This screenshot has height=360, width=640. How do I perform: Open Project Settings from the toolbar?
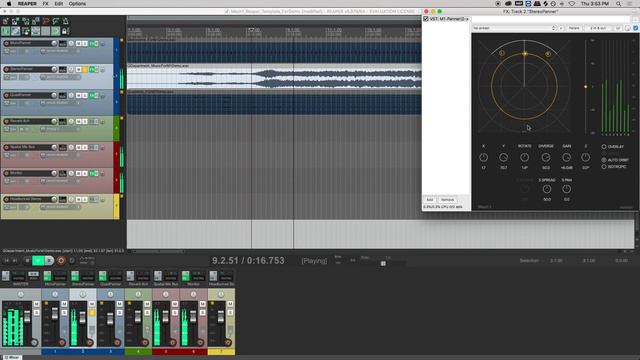pyautogui.click(x=36, y=21)
